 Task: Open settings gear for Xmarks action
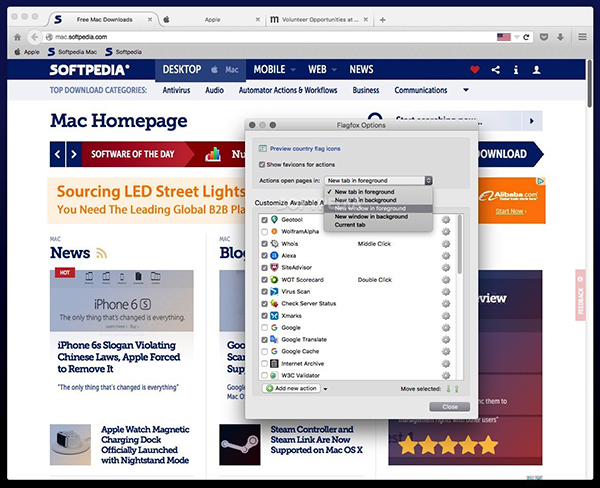tap(446, 316)
